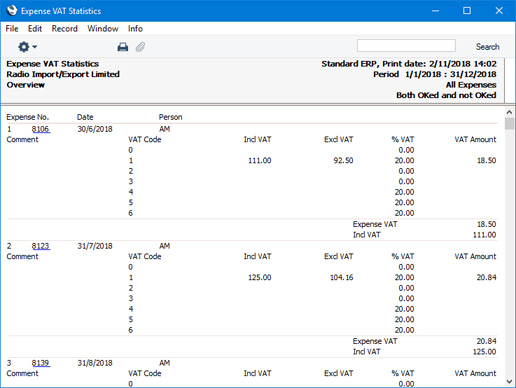Open the Window menu
The height and width of the screenshot is (388, 516).
coord(103,29)
